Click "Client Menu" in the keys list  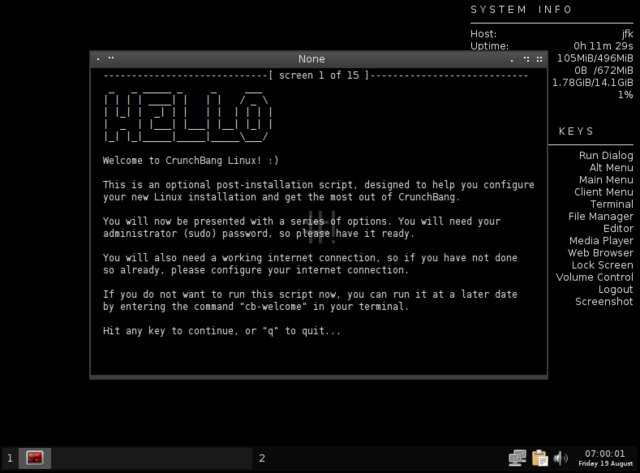click(x=604, y=192)
